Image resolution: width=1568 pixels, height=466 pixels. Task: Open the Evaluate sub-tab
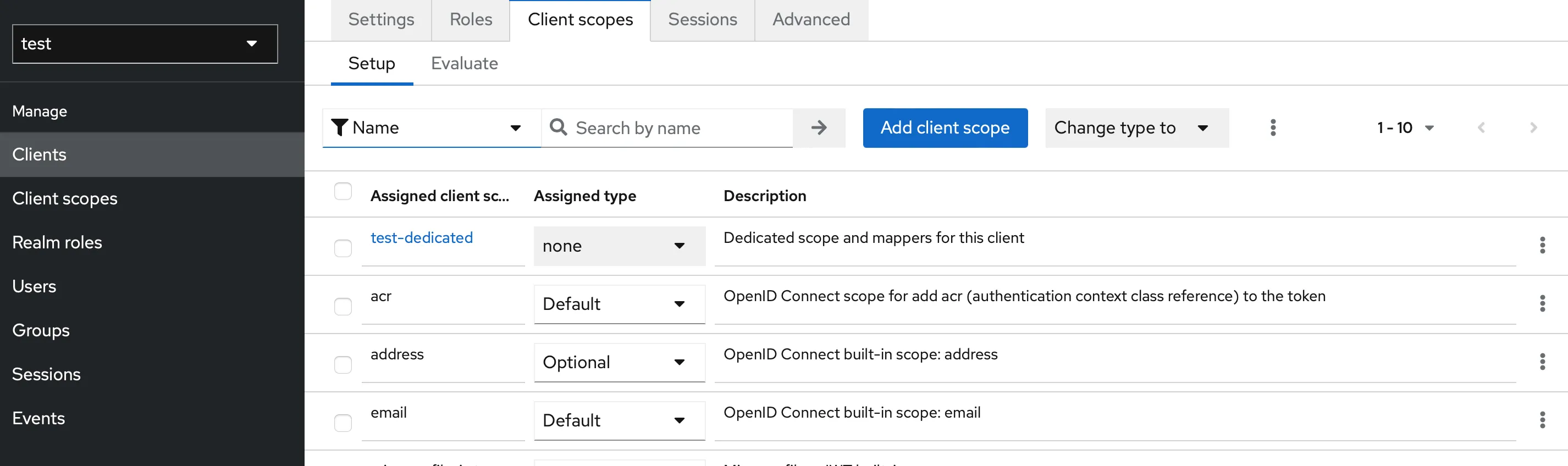coord(464,63)
